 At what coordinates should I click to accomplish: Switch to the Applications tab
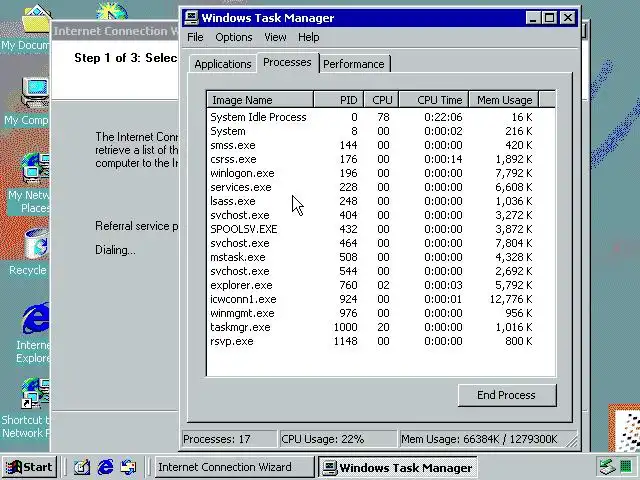click(x=223, y=64)
